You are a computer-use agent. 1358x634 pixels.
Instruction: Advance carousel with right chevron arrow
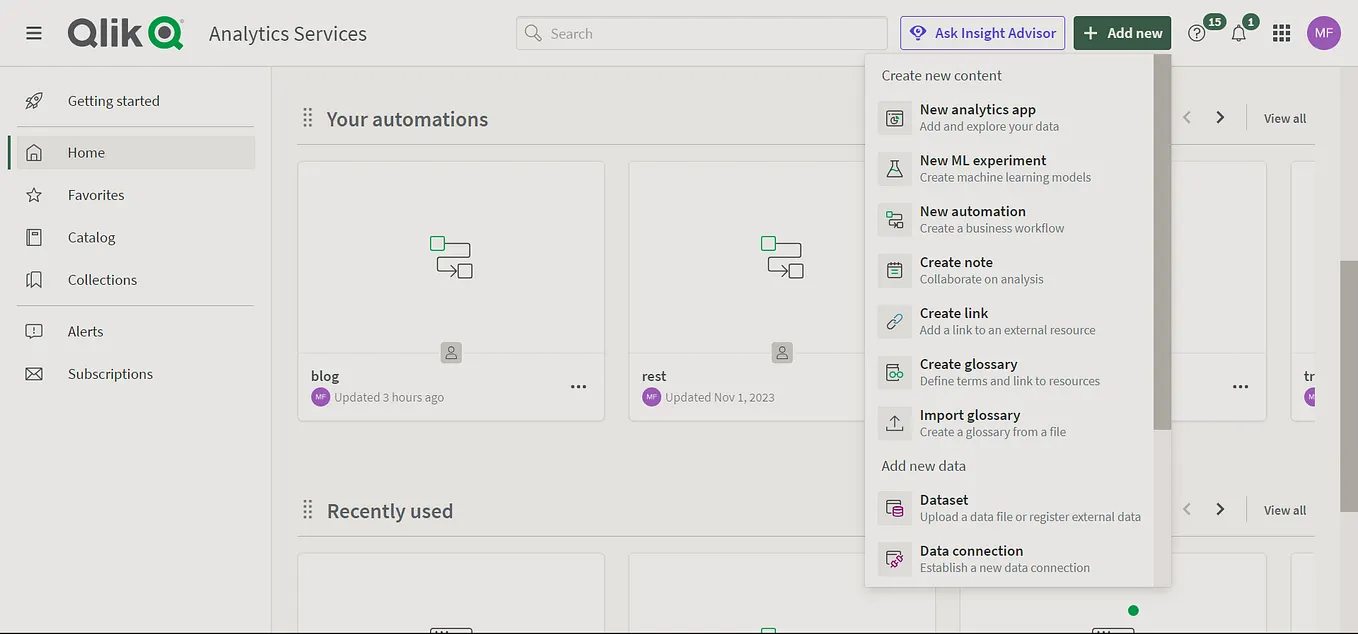click(x=1220, y=117)
